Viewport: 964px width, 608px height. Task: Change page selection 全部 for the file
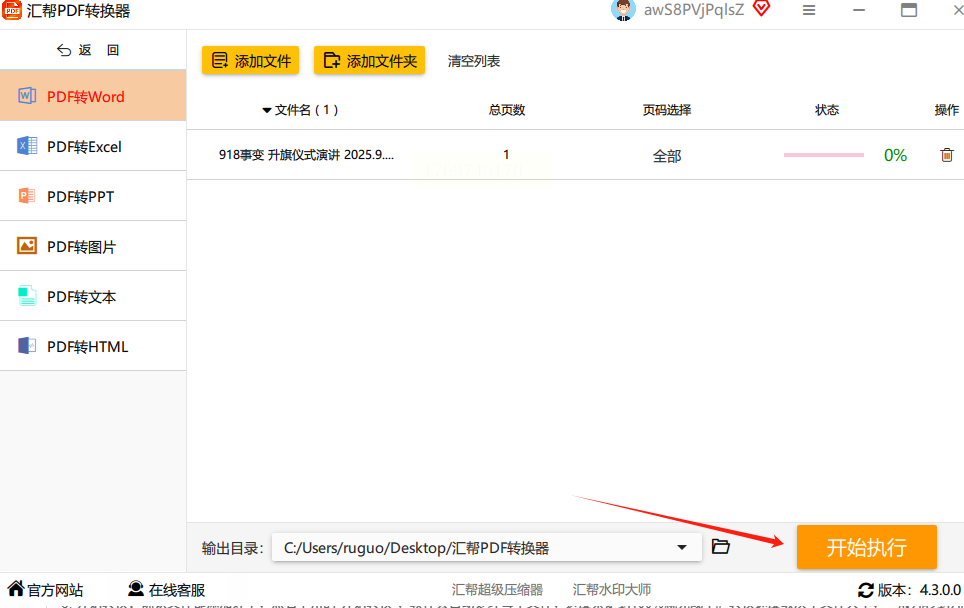point(667,156)
